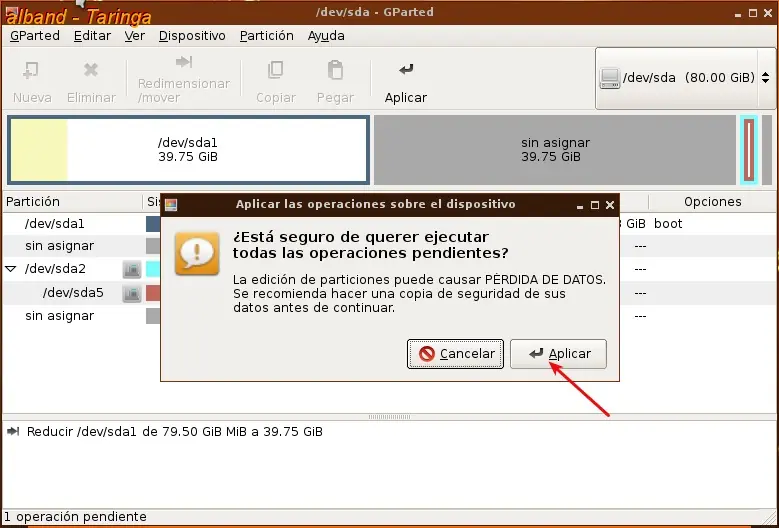
Task: Maximize the Aplicar las operaciones dialog
Action: tap(595, 205)
